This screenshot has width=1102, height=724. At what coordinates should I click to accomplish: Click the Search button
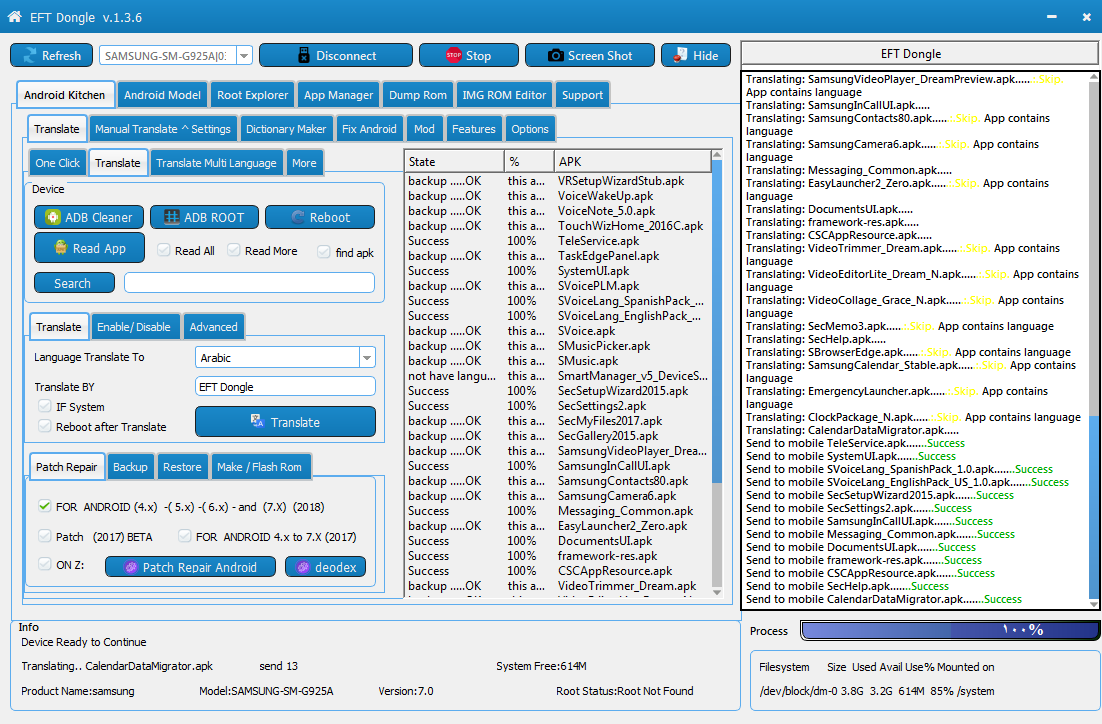pyautogui.click(x=74, y=283)
